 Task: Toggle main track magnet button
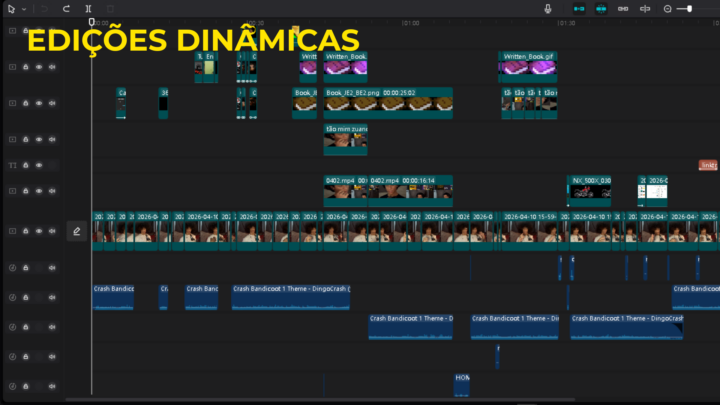576,8
